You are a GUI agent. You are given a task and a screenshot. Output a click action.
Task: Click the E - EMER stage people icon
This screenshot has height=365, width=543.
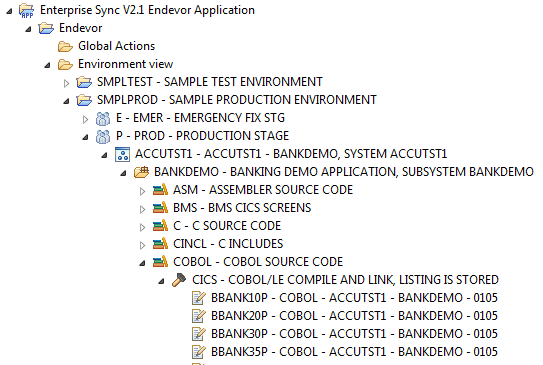coord(103,118)
